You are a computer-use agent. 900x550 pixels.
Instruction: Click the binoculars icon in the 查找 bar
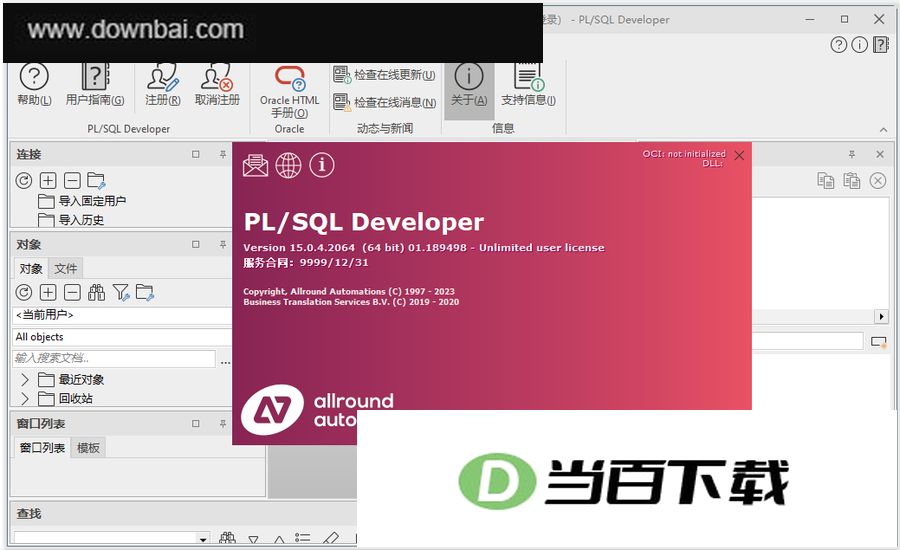pos(227,539)
